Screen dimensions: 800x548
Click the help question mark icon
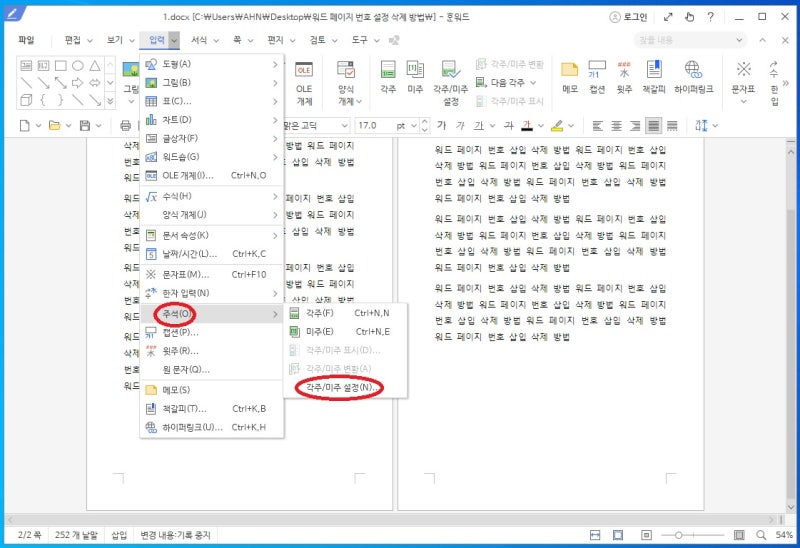[710, 17]
